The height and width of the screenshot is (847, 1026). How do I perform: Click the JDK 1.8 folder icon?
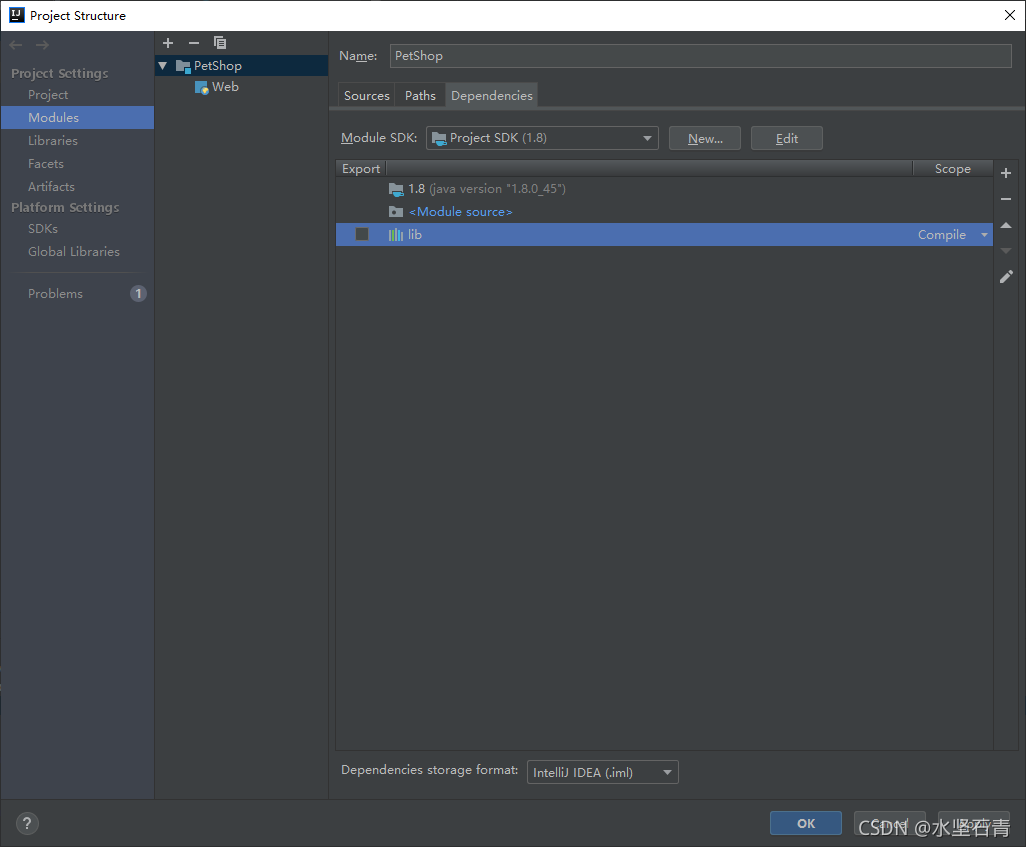[396, 189]
